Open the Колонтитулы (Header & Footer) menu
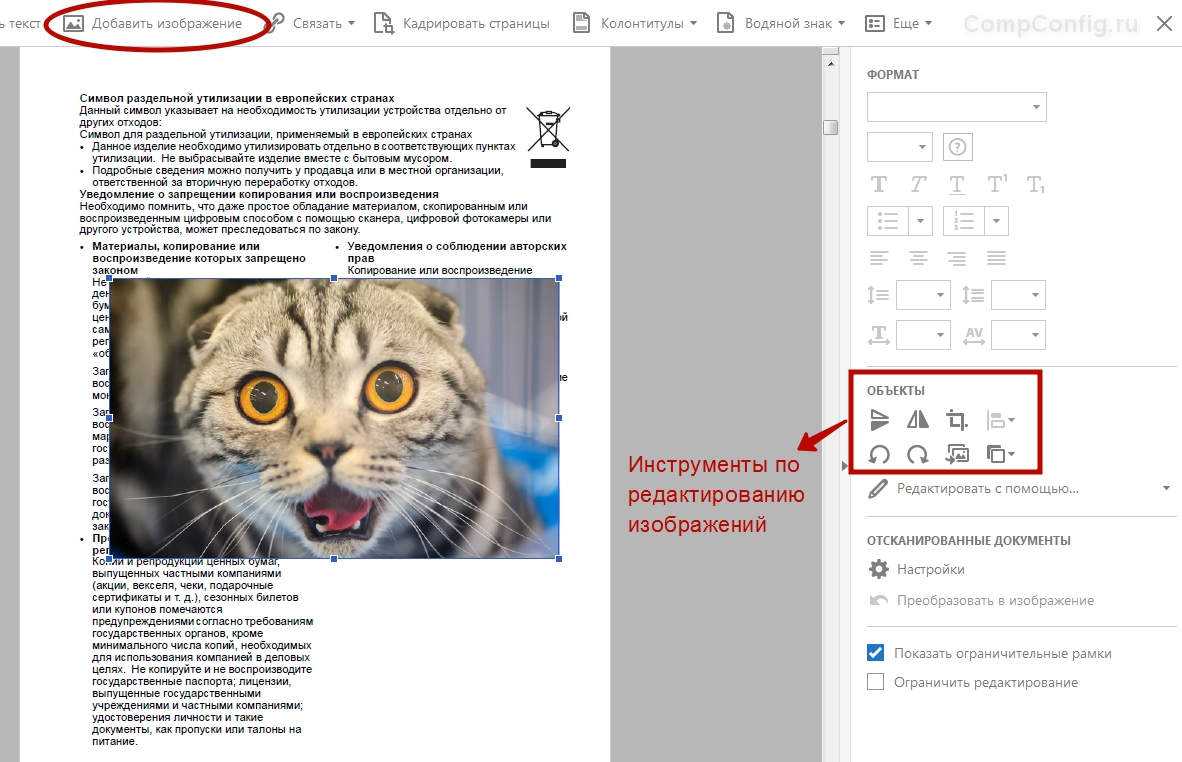This screenshot has width=1182, height=762. click(x=635, y=23)
